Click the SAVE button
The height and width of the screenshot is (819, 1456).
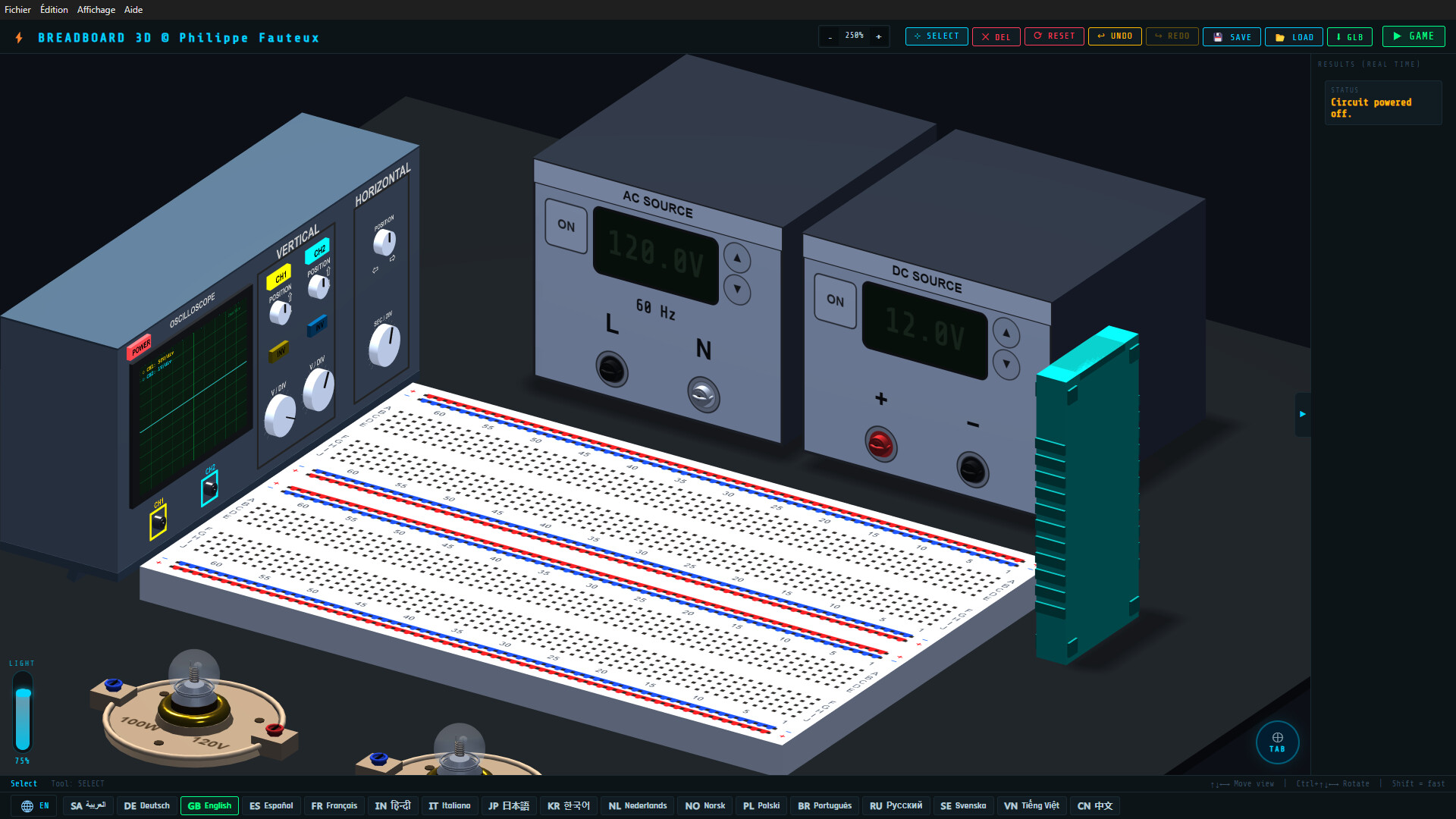(x=1232, y=36)
